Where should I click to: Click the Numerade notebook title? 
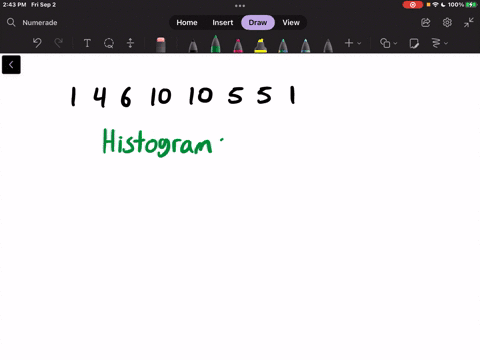click(40, 23)
